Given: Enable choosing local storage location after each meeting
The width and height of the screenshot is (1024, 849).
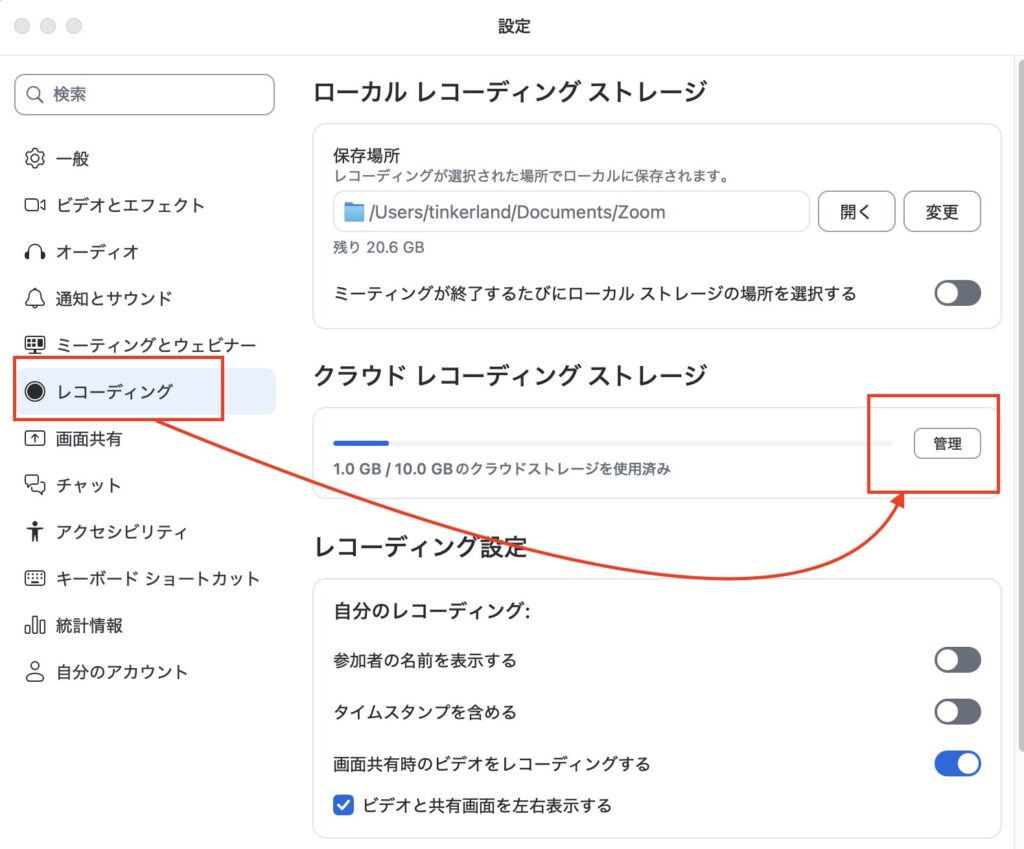Looking at the screenshot, I should click(957, 293).
